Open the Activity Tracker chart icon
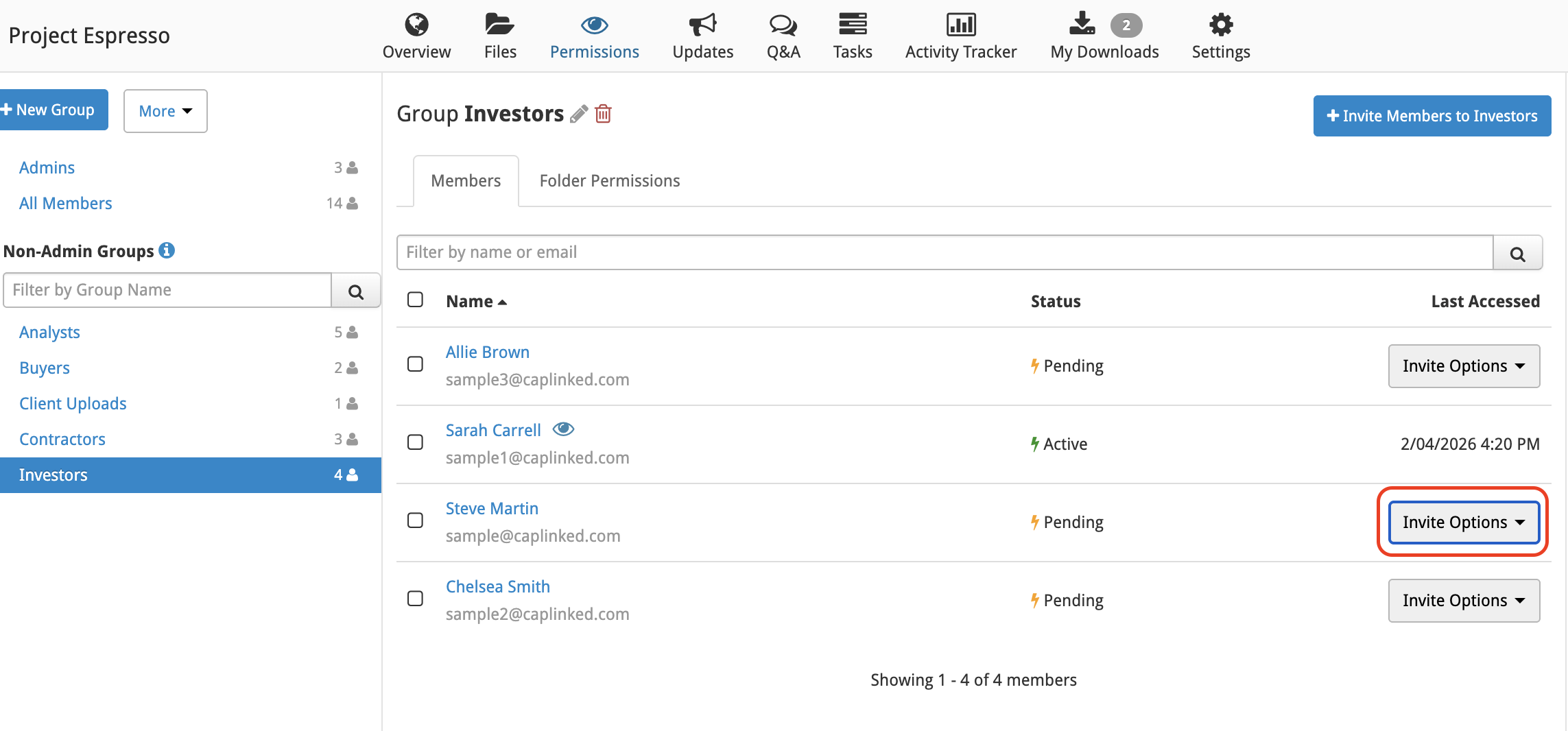 pos(961,25)
